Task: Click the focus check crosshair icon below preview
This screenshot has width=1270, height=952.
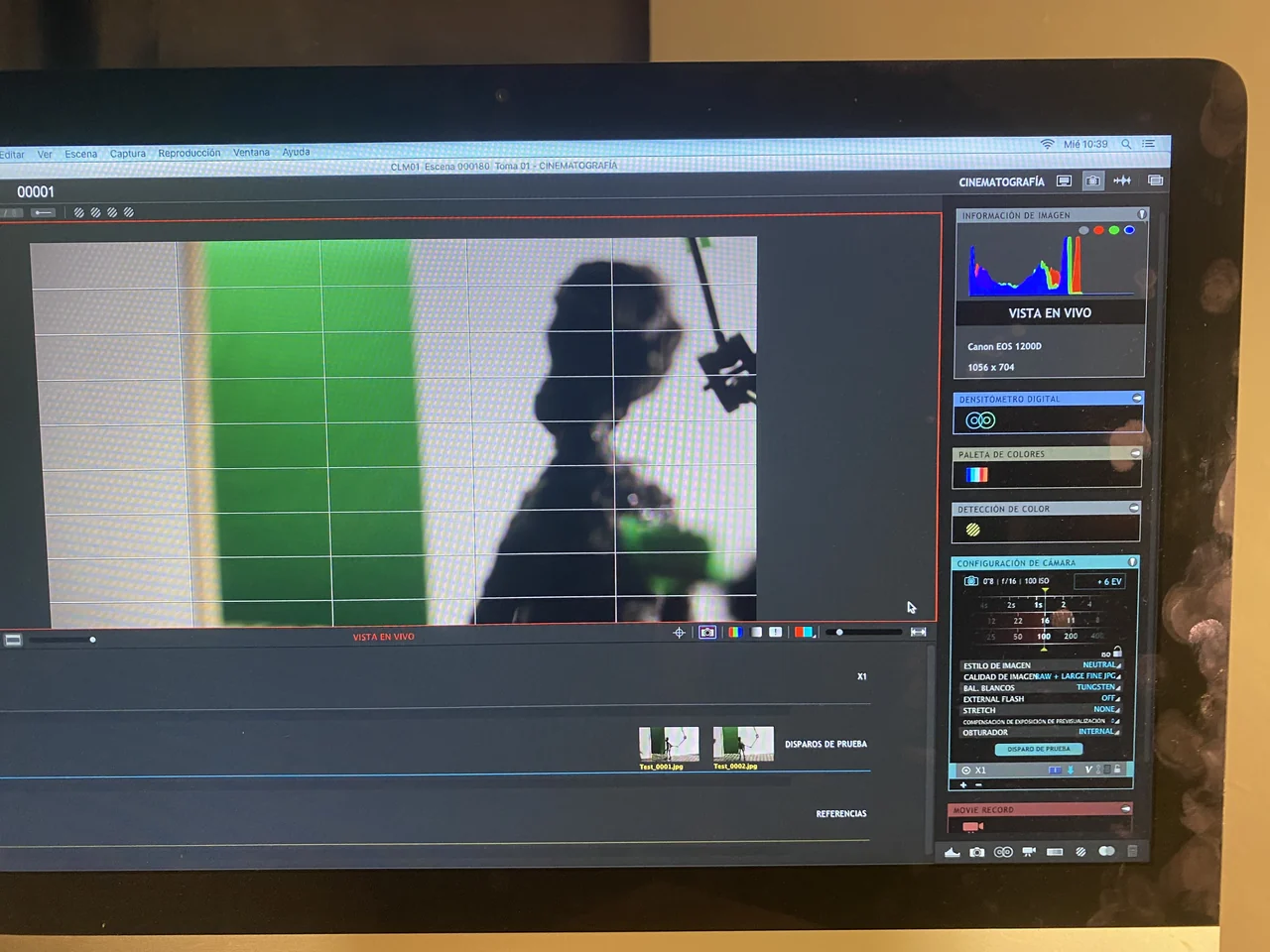Action: 680,632
